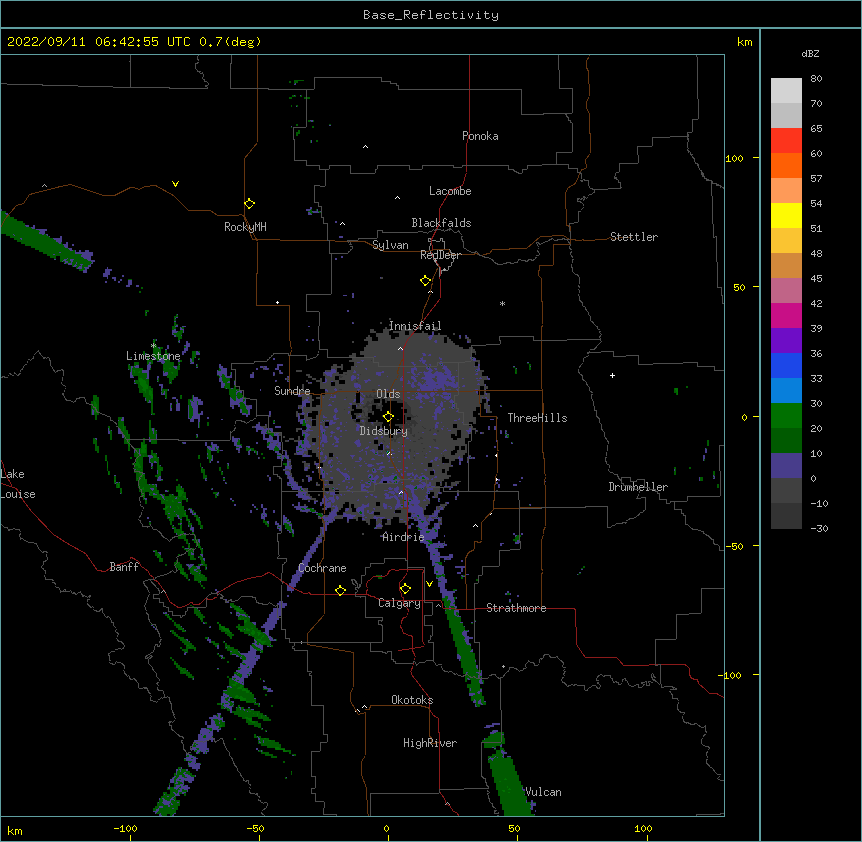Select the 80 dBZ light gray swatch

point(786,90)
